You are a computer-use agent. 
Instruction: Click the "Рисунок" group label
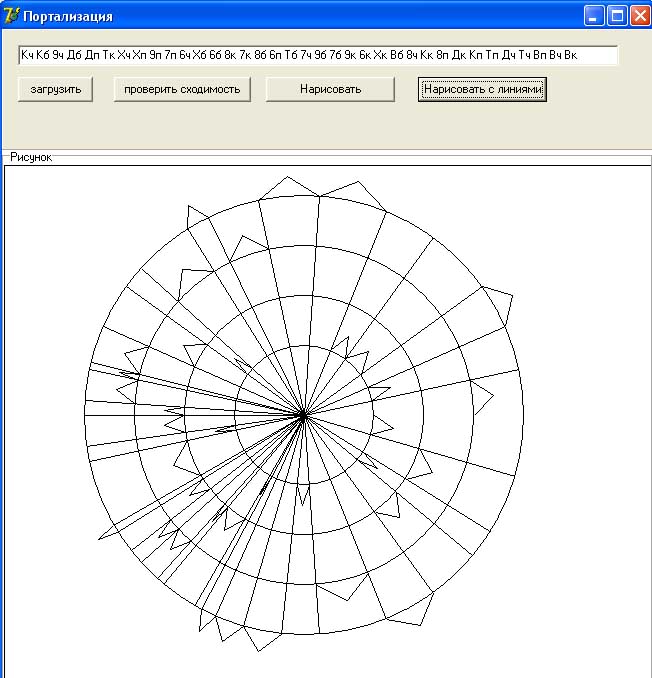pos(31,157)
